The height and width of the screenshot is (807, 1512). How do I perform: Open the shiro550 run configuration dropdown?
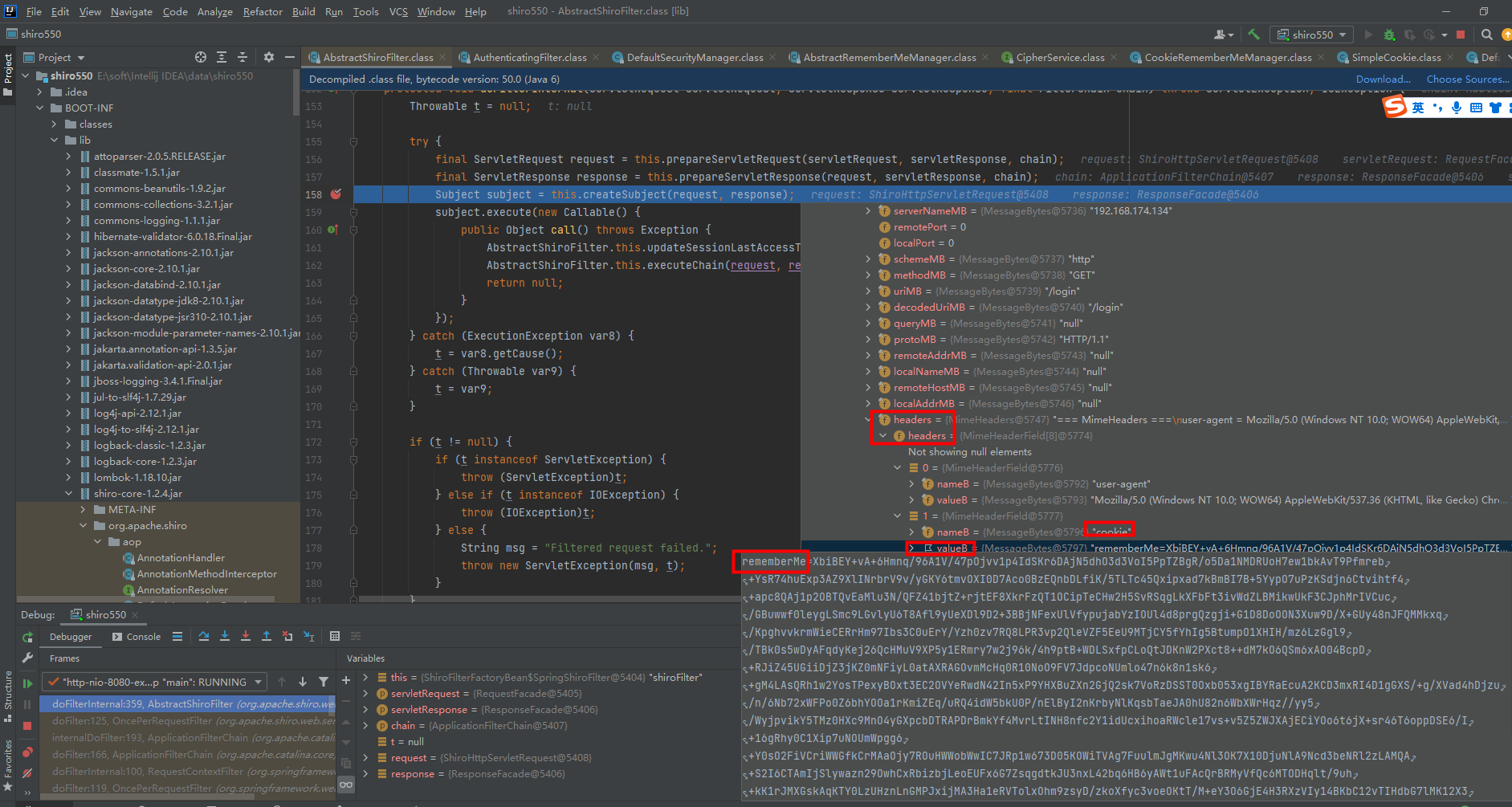click(1311, 35)
